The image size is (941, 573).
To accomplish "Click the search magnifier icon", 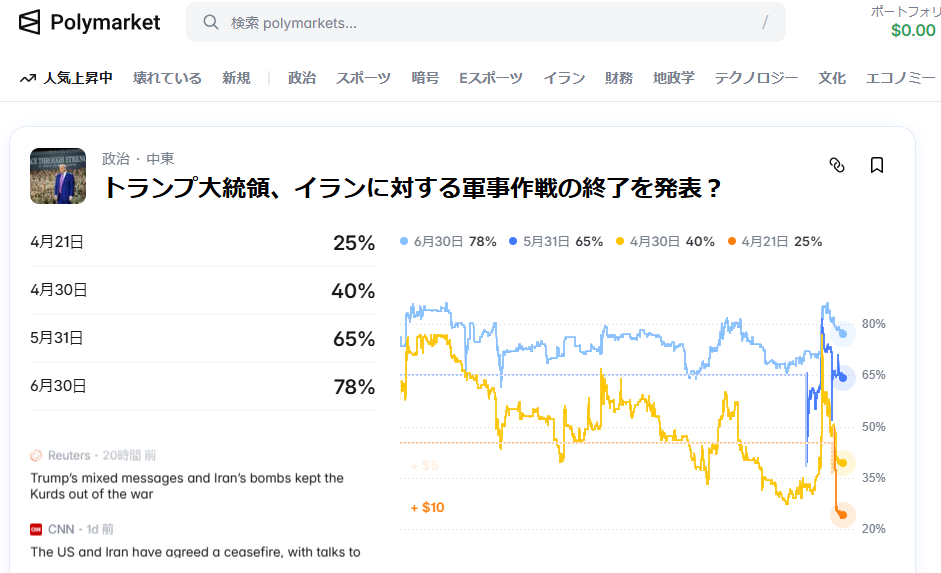I will pyautogui.click(x=211, y=22).
